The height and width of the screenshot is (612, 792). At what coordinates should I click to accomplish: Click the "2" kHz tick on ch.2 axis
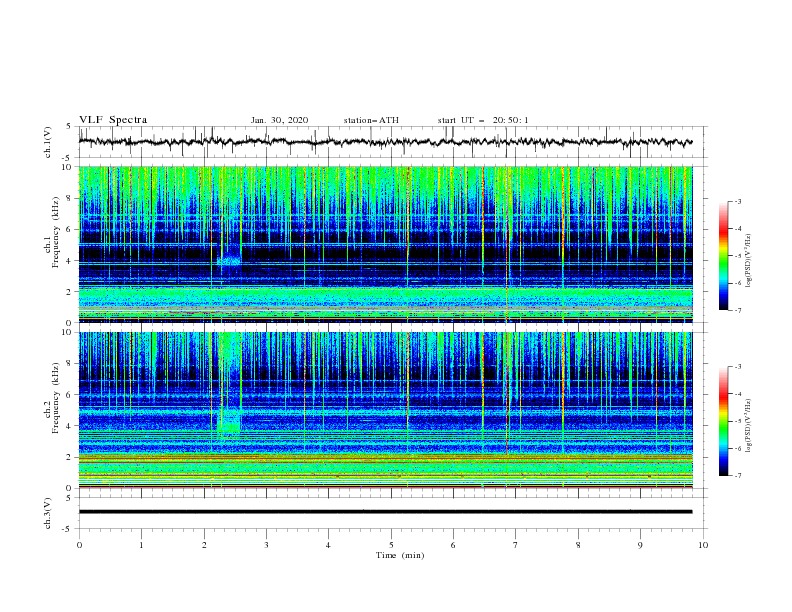[70, 457]
